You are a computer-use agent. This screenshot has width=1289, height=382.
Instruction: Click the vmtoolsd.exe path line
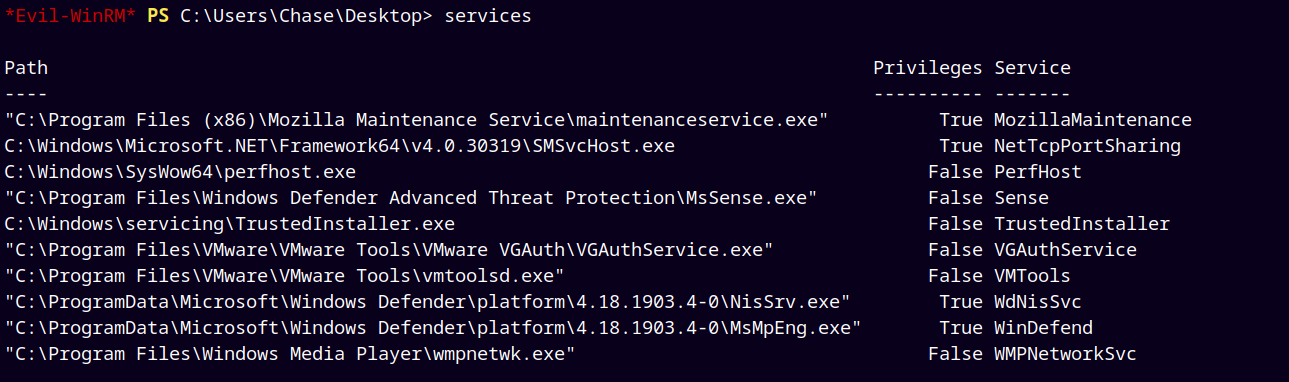[x=284, y=276]
